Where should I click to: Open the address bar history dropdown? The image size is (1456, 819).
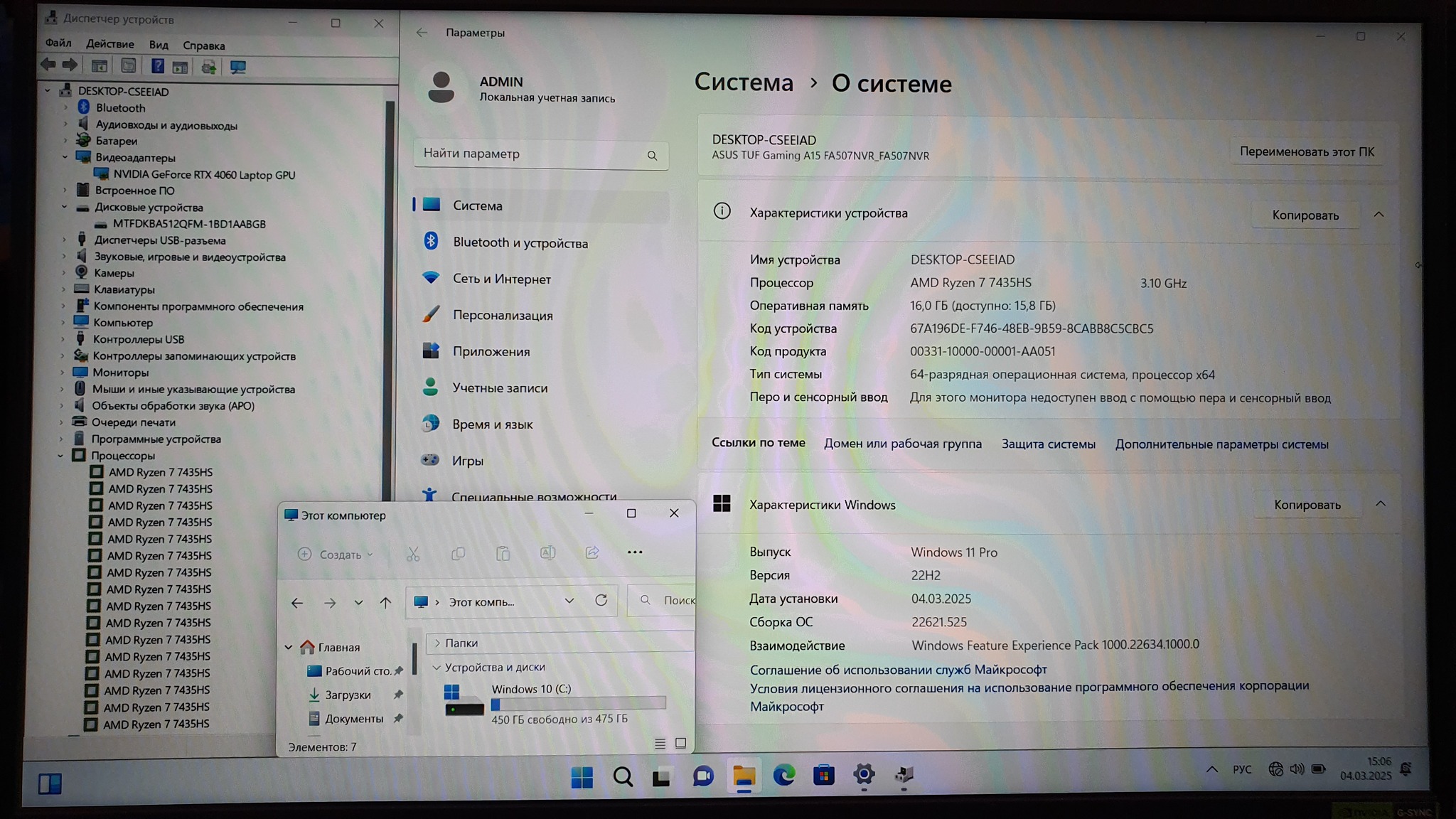569,601
